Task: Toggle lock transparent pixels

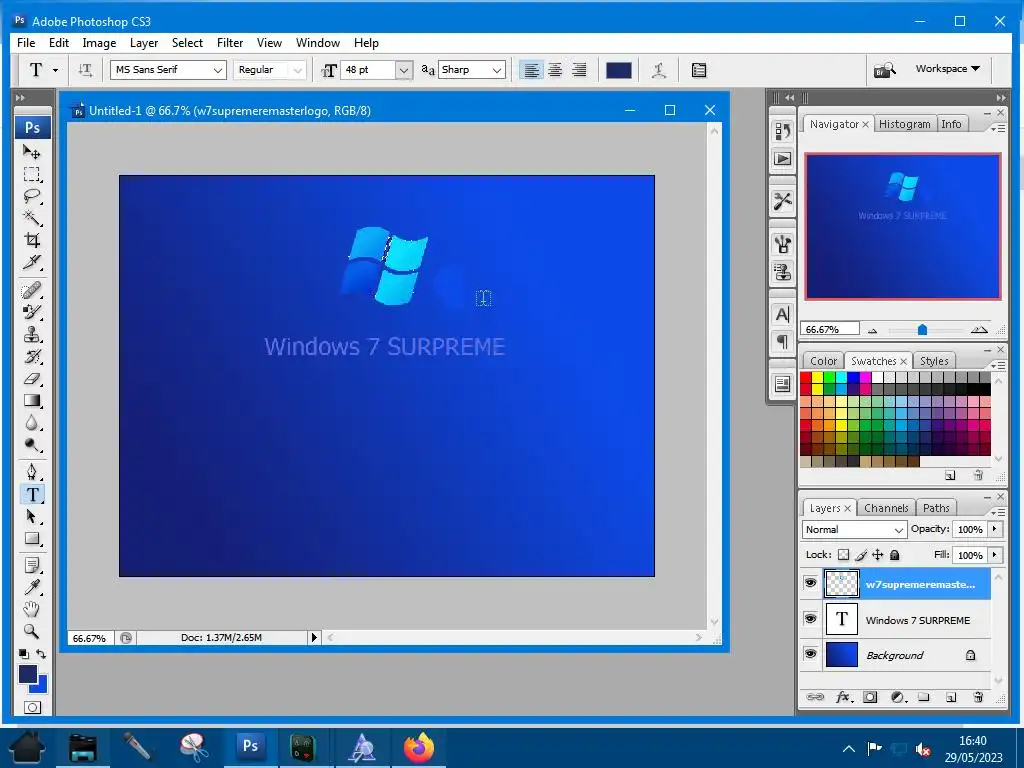Action: tap(844, 555)
